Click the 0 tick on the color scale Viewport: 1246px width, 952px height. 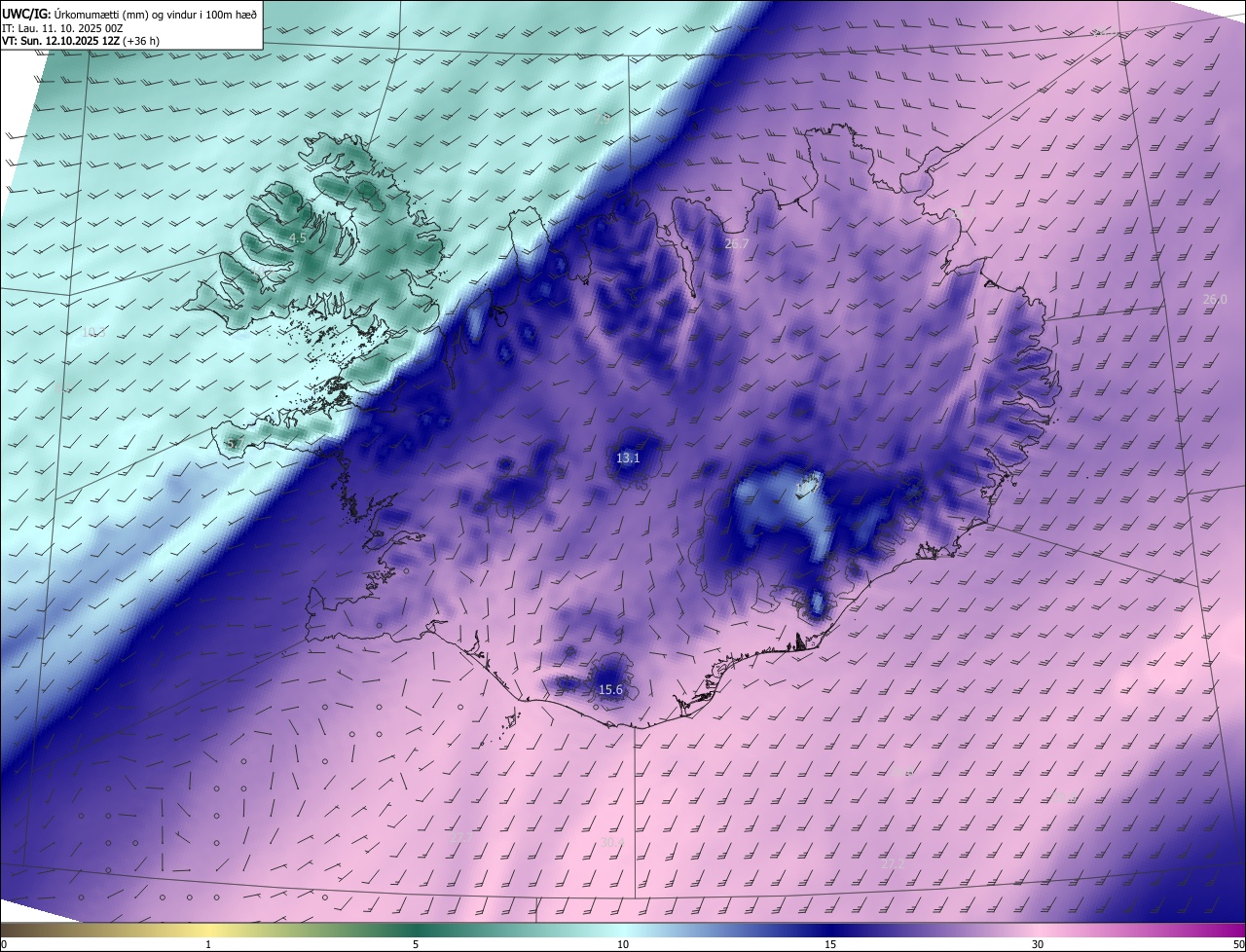(4, 944)
